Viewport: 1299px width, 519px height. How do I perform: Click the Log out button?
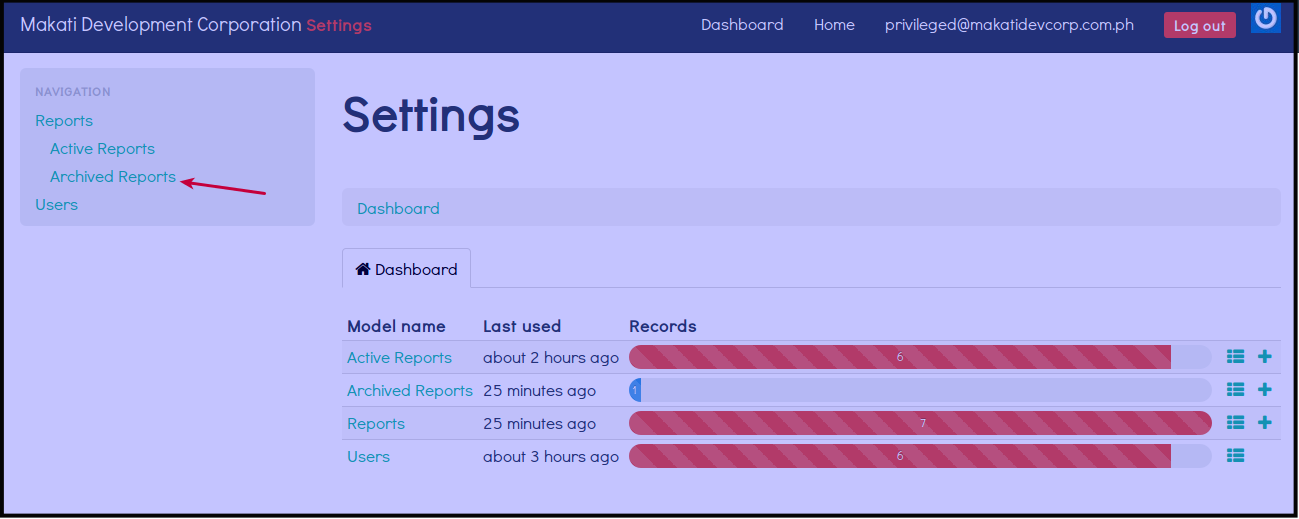(x=1199, y=26)
